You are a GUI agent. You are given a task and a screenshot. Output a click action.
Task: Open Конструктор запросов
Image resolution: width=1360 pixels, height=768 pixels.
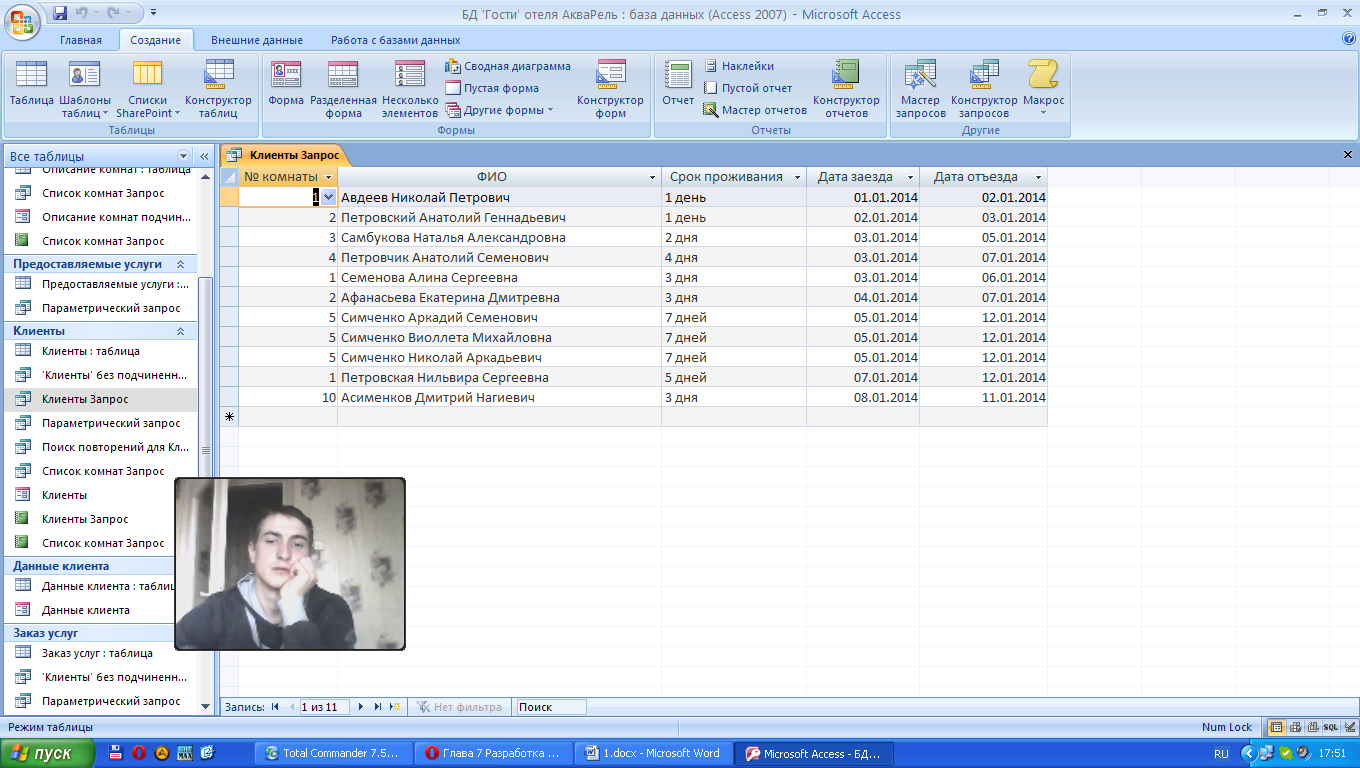click(984, 88)
